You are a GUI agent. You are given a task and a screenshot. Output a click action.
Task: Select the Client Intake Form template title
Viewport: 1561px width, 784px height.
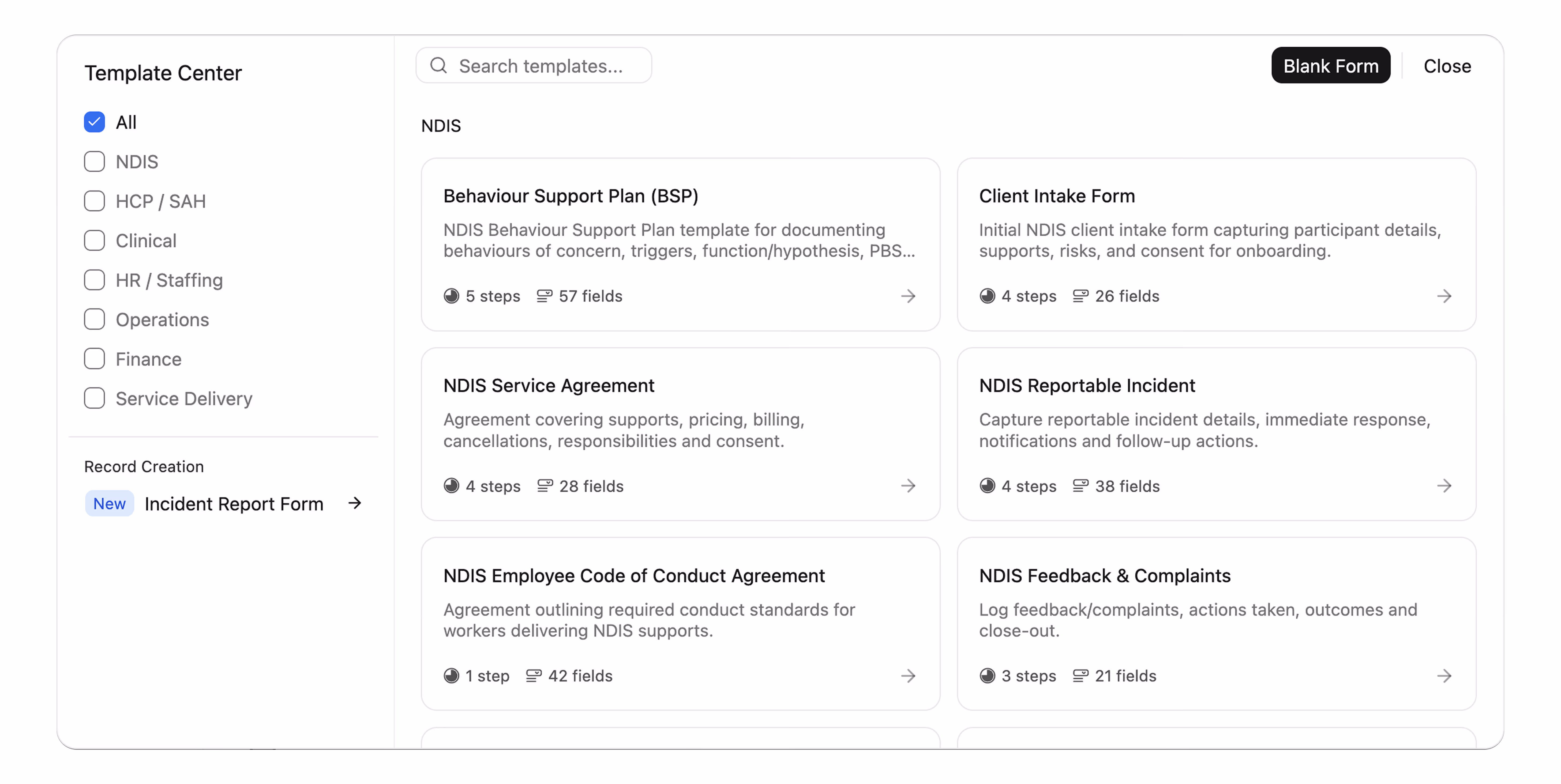[x=1057, y=196]
